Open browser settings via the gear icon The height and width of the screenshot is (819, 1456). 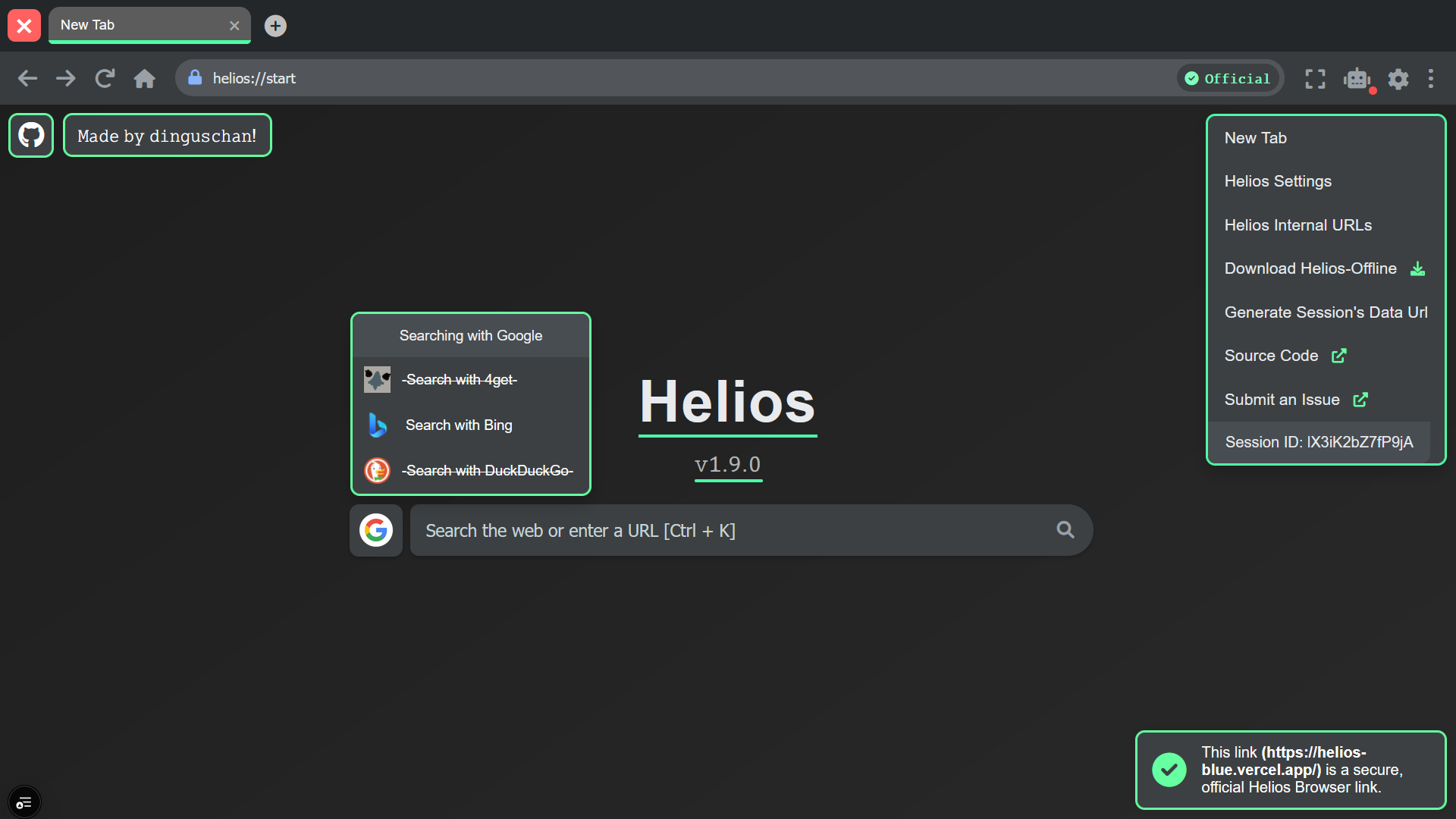click(1398, 78)
